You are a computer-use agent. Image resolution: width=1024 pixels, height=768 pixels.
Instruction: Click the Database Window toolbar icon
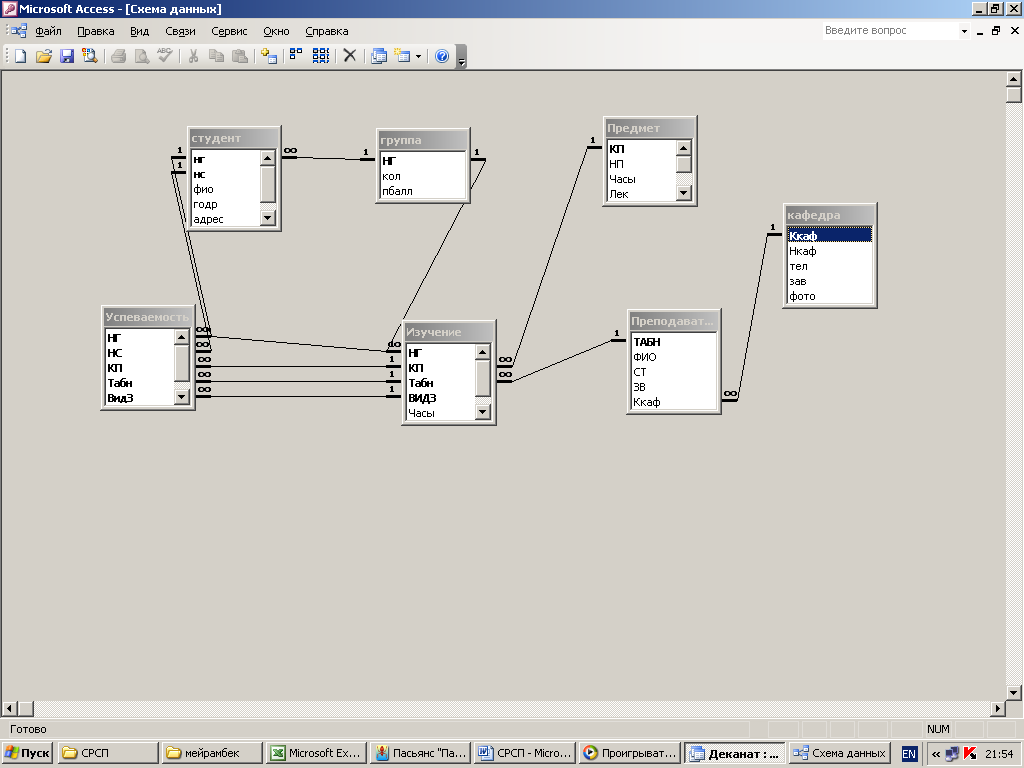click(379, 56)
